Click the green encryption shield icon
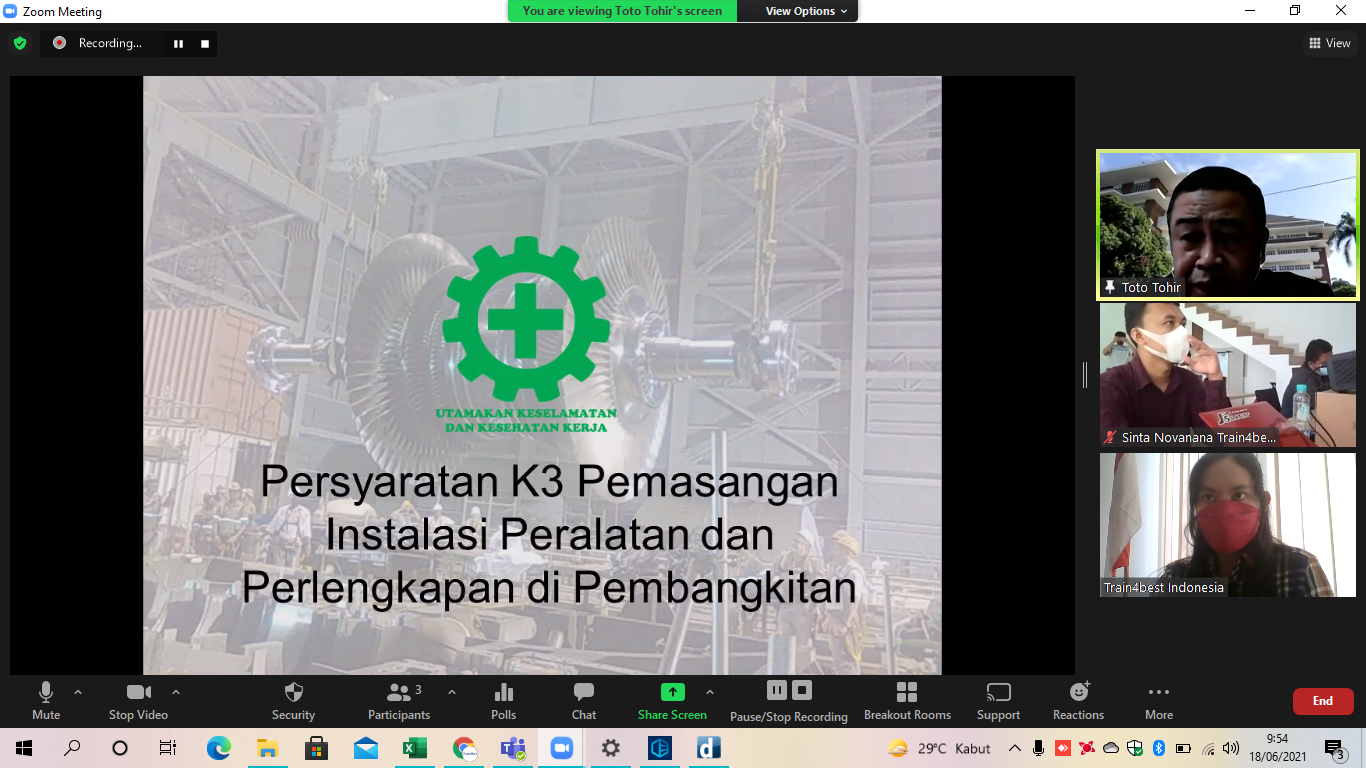The height and width of the screenshot is (768, 1366). coord(20,43)
